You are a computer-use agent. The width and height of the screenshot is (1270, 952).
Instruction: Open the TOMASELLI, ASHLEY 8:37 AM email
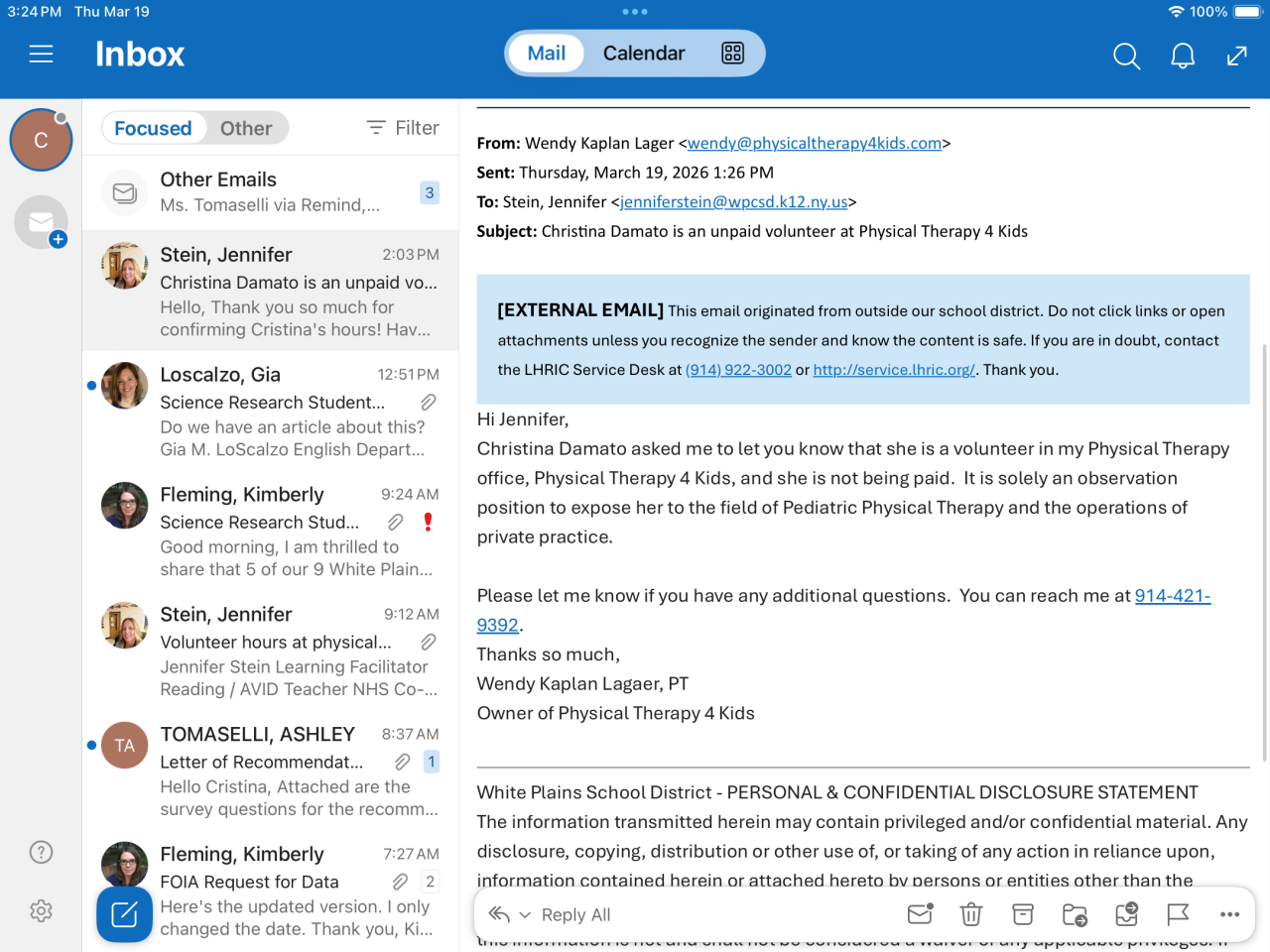270,772
